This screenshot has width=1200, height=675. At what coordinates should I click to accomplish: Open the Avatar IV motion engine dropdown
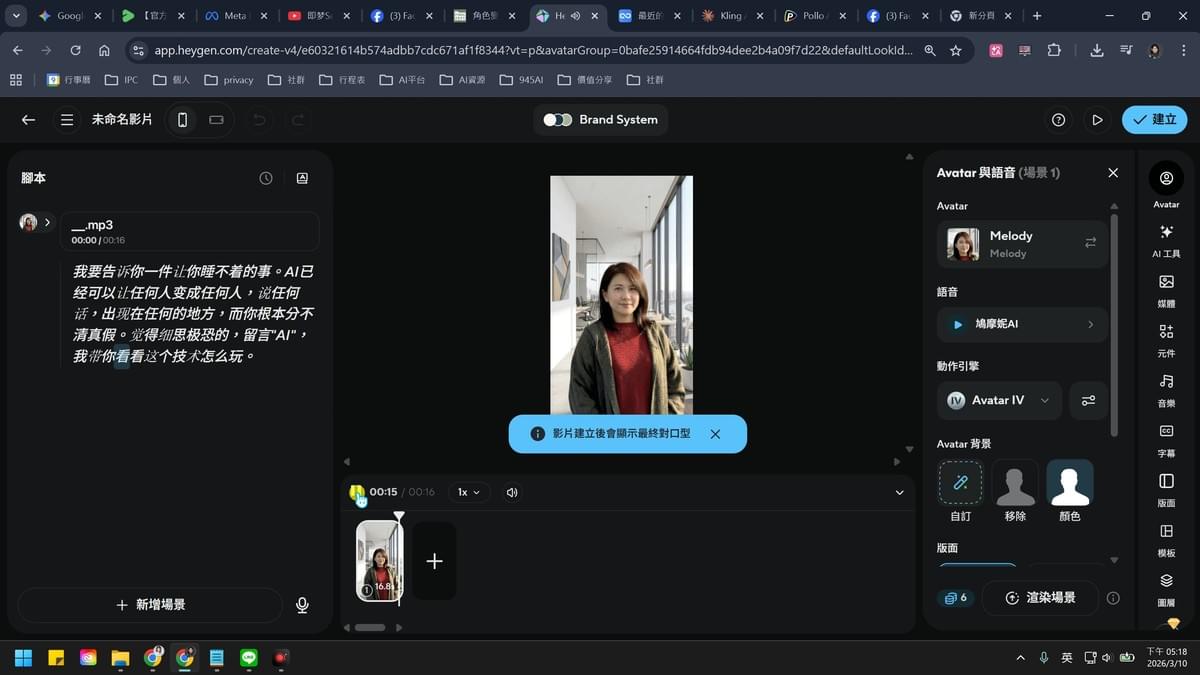point(999,400)
